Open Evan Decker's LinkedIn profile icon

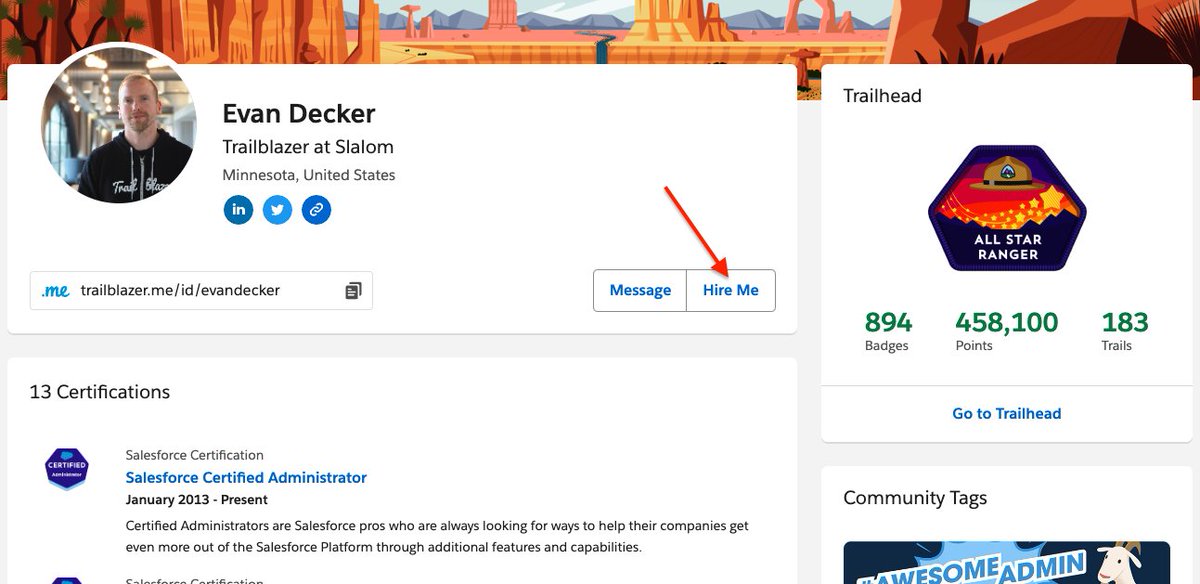pyautogui.click(x=238, y=210)
